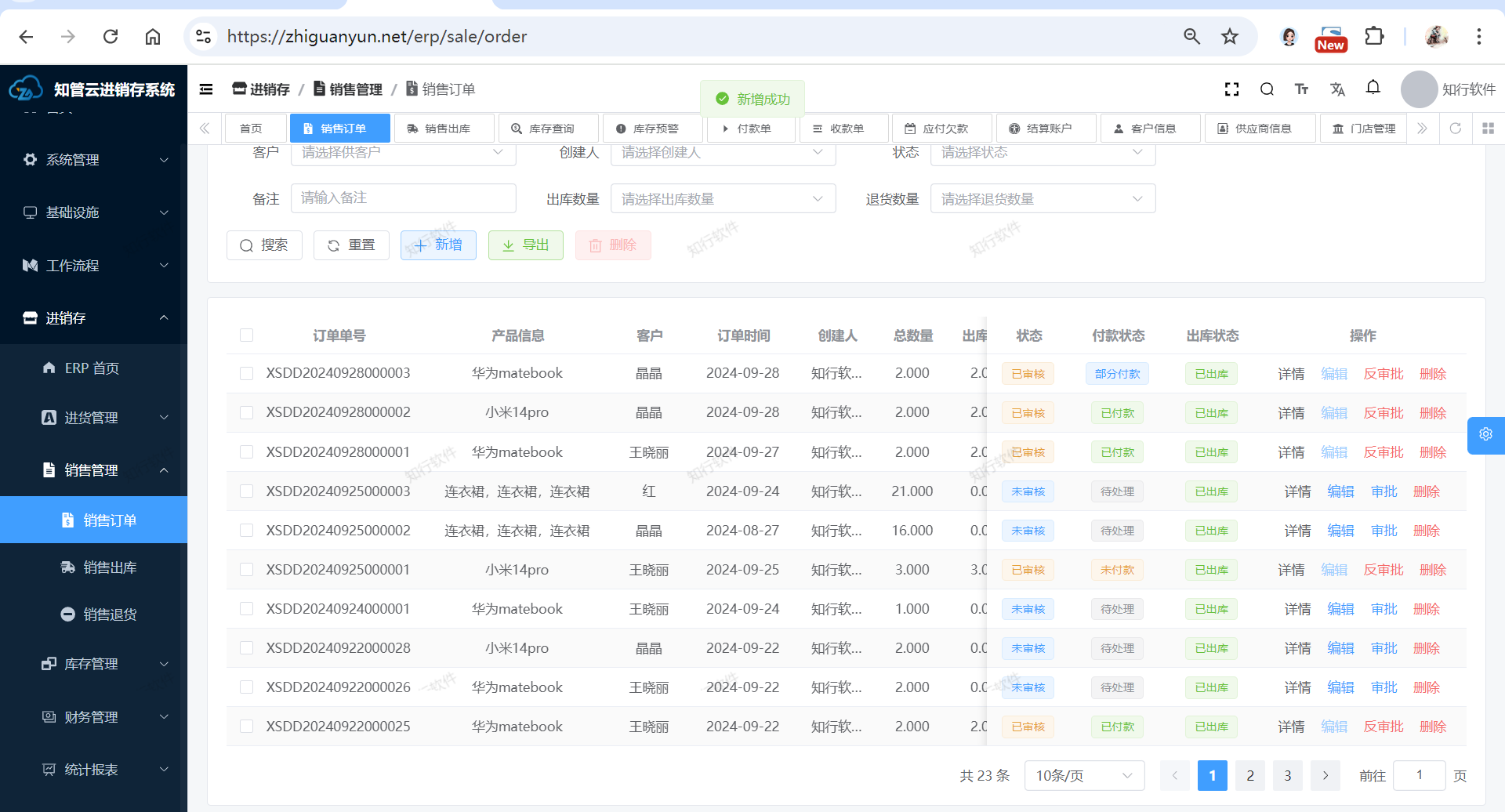The height and width of the screenshot is (812, 1505).
Task: Check the box for order XSDD20240928000003
Action: point(246,374)
